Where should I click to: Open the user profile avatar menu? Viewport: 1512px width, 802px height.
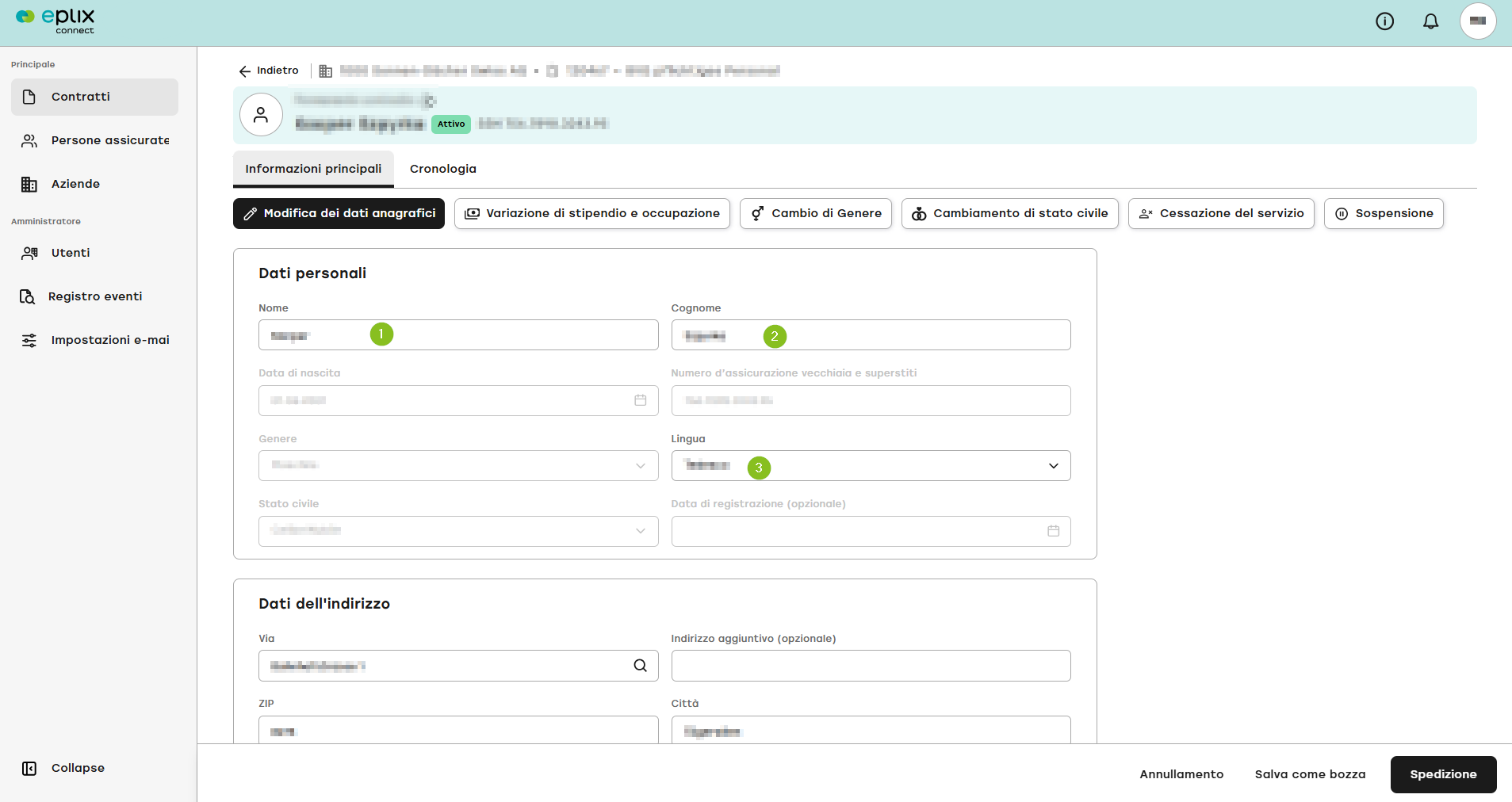[x=1478, y=21]
